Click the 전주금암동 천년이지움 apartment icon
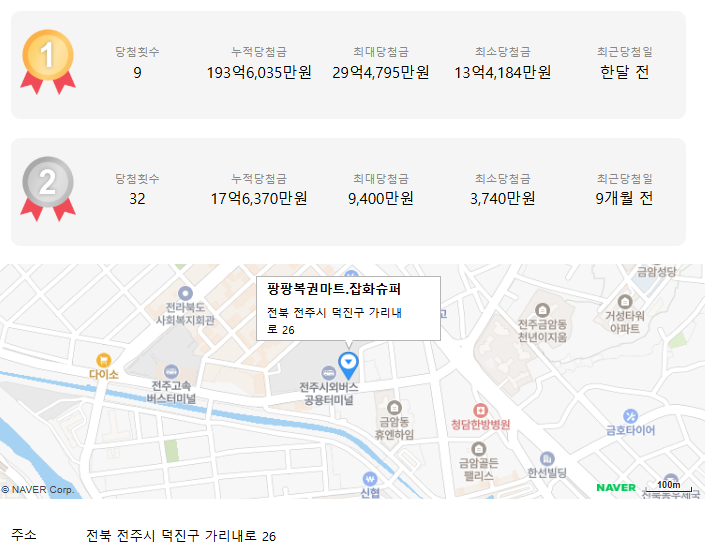The image size is (712, 553). [542, 311]
